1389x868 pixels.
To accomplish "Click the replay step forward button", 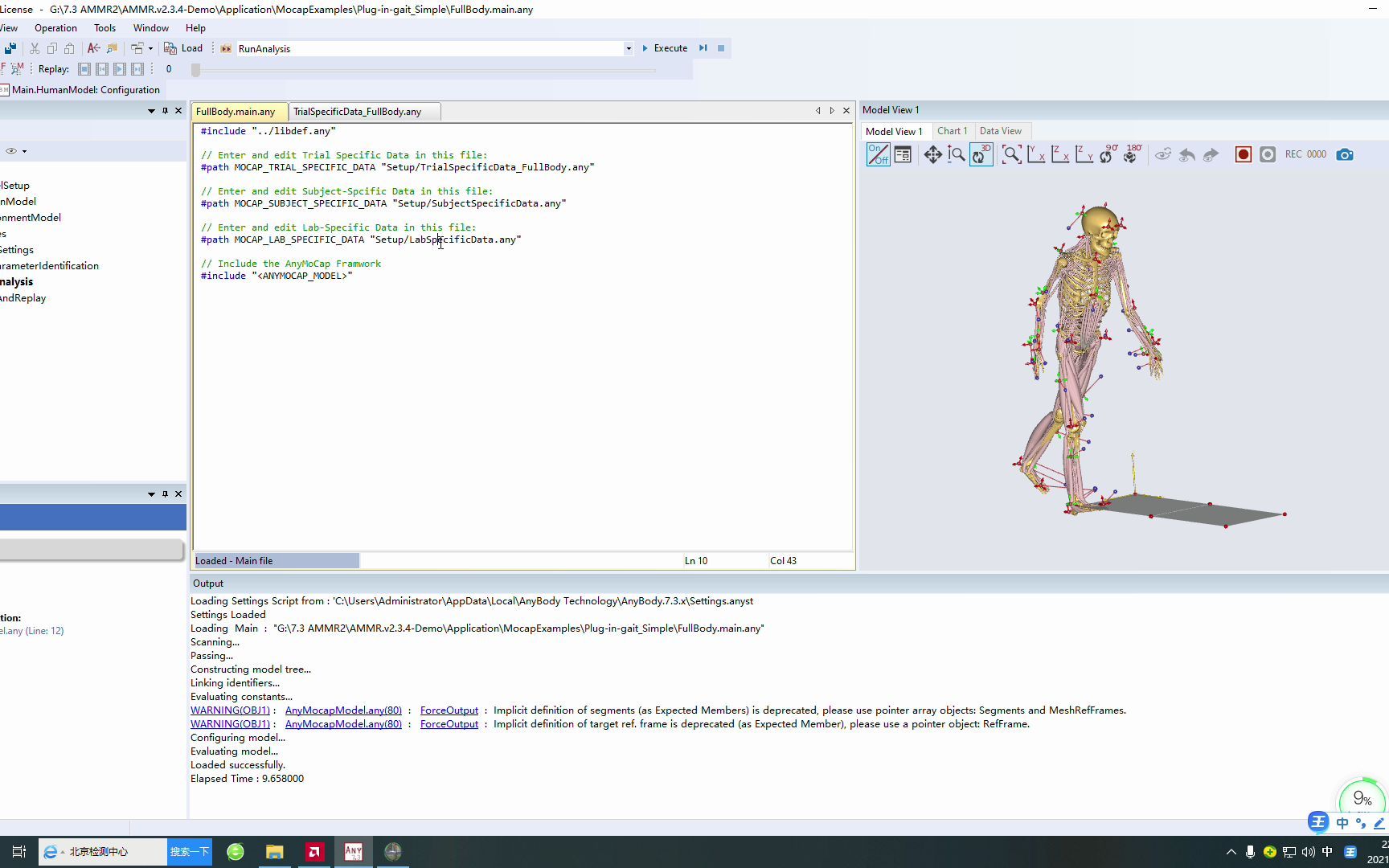I will [x=137, y=69].
